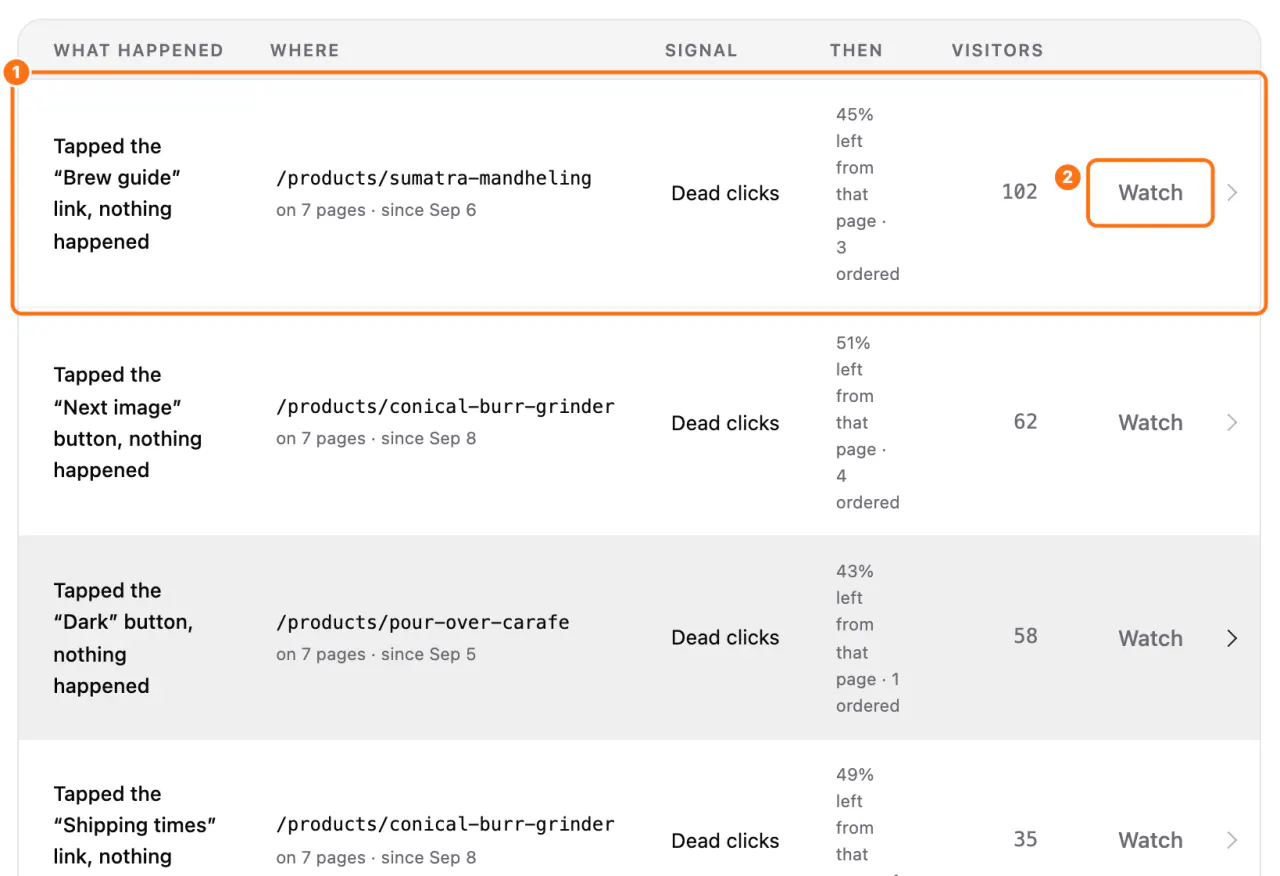The height and width of the screenshot is (876, 1280).
Task: Open chevron for the "Next image" row
Action: click(1232, 423)
